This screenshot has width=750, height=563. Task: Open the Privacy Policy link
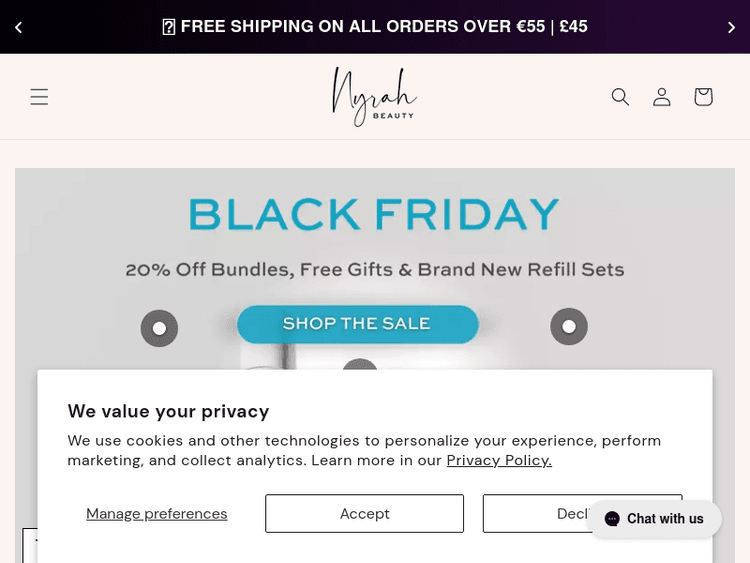499,460
